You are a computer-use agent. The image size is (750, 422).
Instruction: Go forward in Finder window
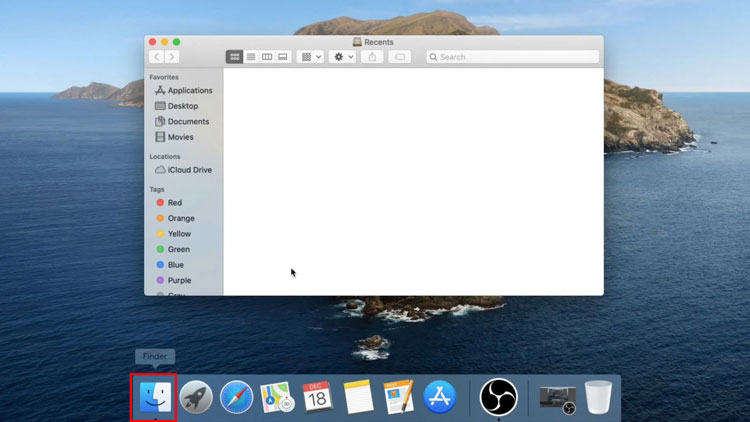click(x=172, y=57)
